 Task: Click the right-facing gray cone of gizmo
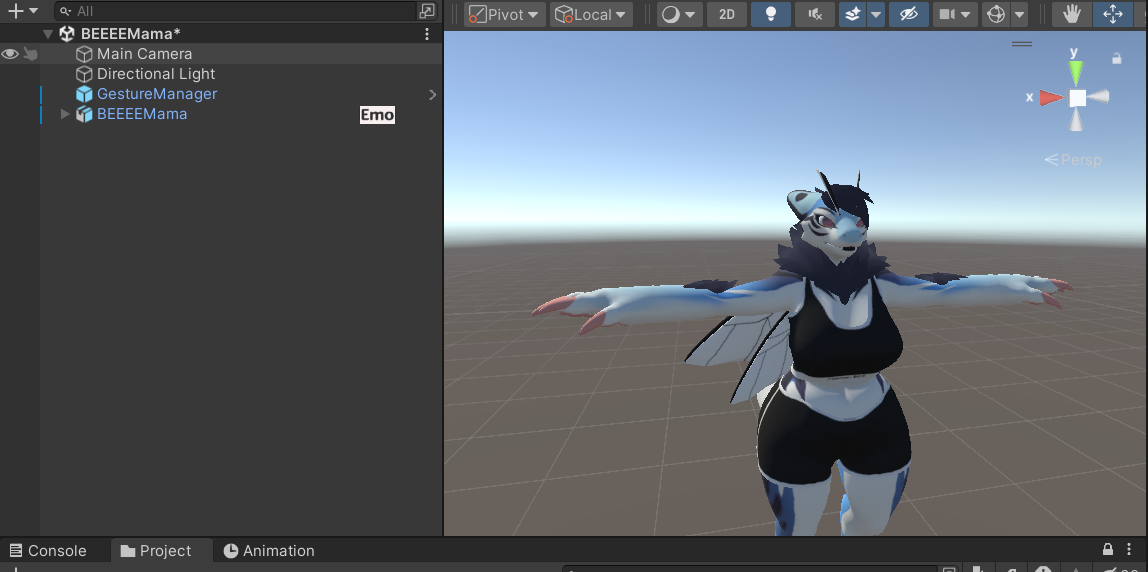tap(1099, 97)
